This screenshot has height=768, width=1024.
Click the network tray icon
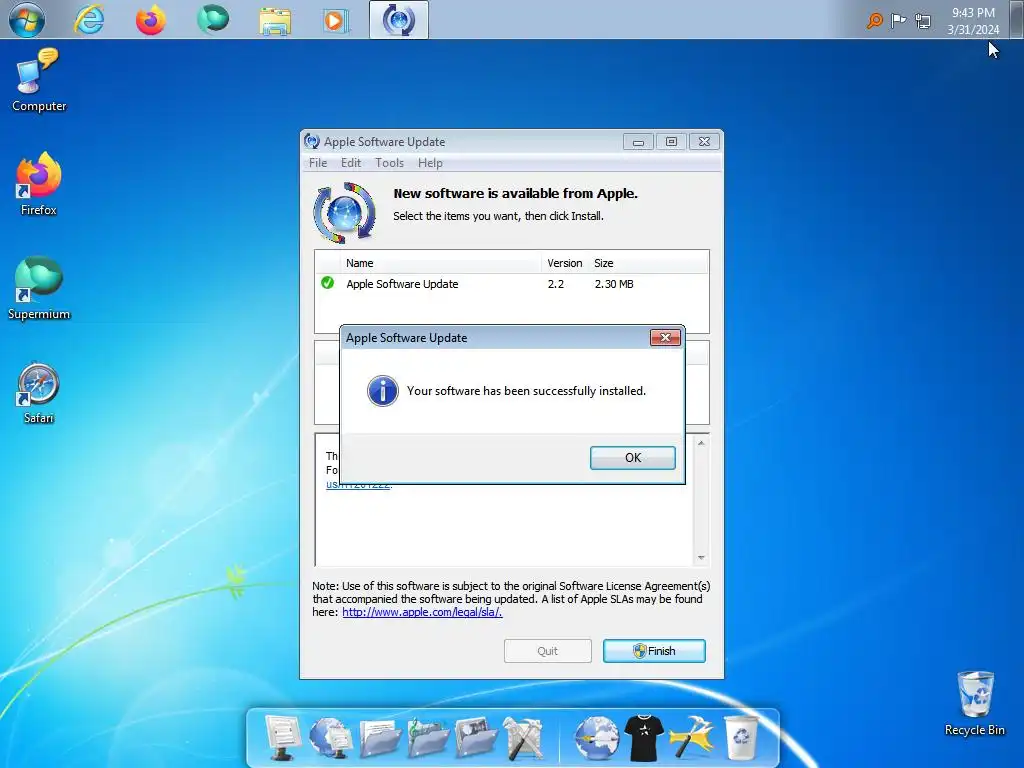tap(923, 21)
